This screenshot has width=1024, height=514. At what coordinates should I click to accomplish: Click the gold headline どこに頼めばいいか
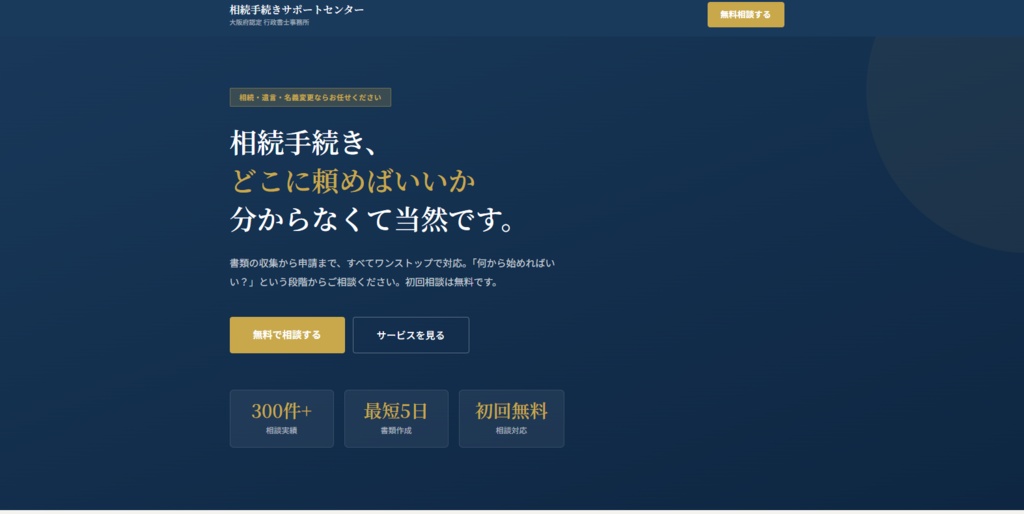353,181
